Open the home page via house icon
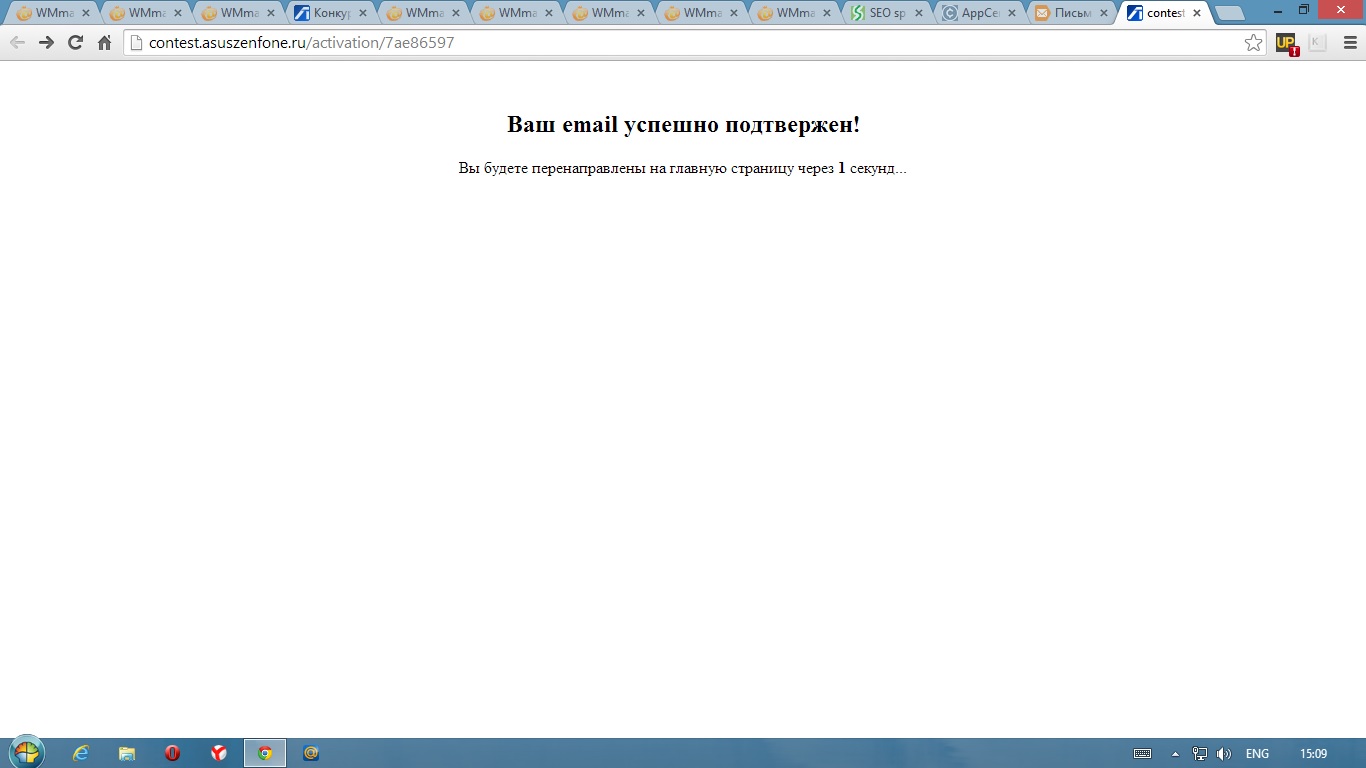The height and width of the screenshot is (768, 1366). tap(104, 43)
